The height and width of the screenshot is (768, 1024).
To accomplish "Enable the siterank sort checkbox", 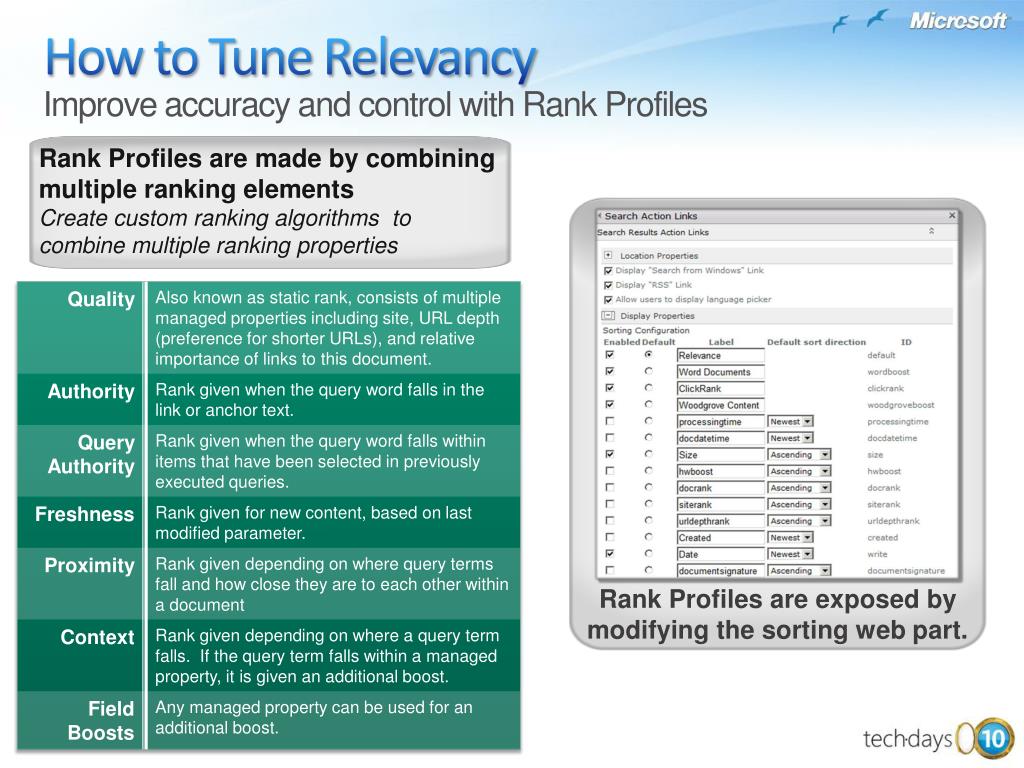I will pyautogui.click(x=610, y=504).
